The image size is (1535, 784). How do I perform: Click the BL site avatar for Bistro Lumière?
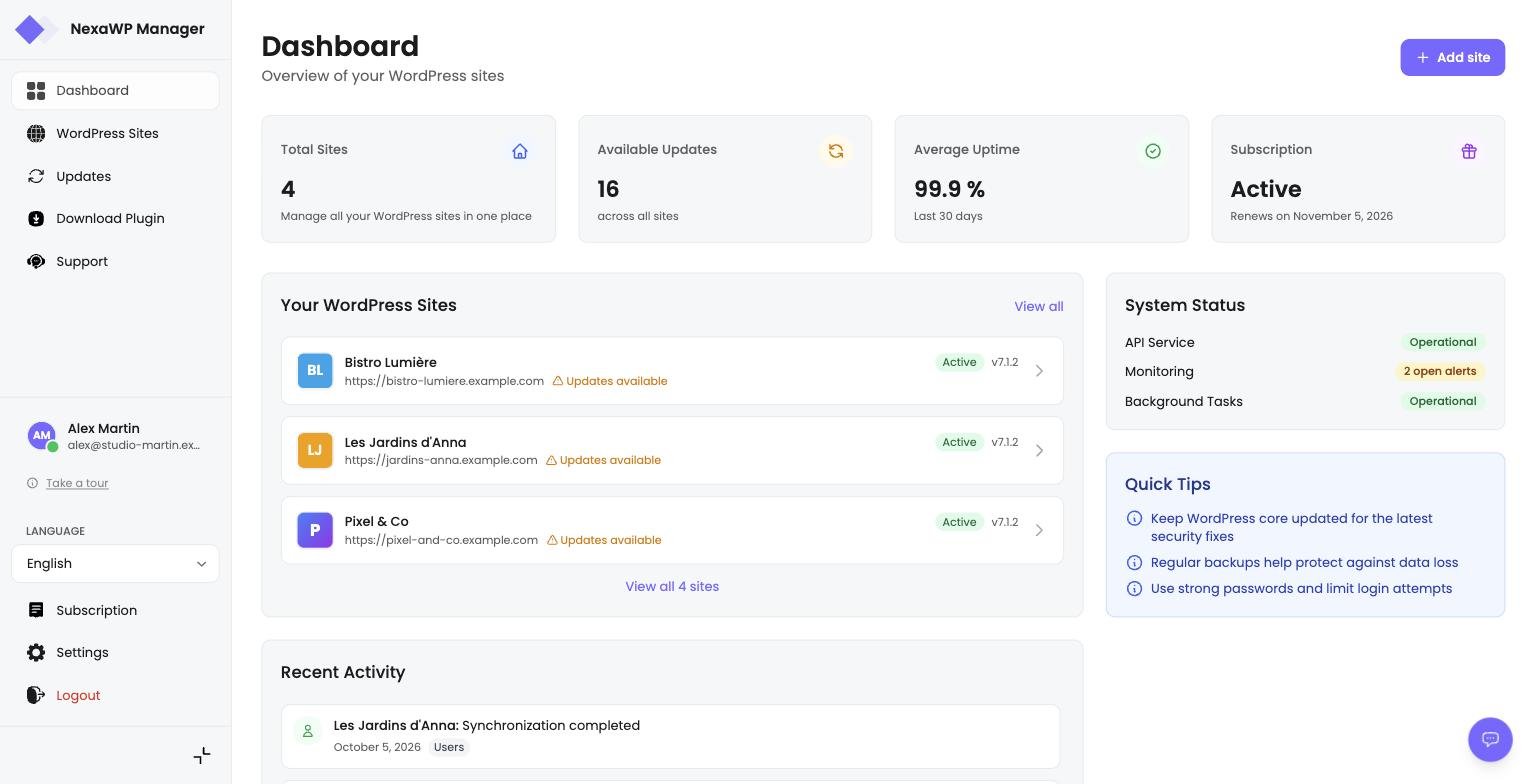point(315,371)
